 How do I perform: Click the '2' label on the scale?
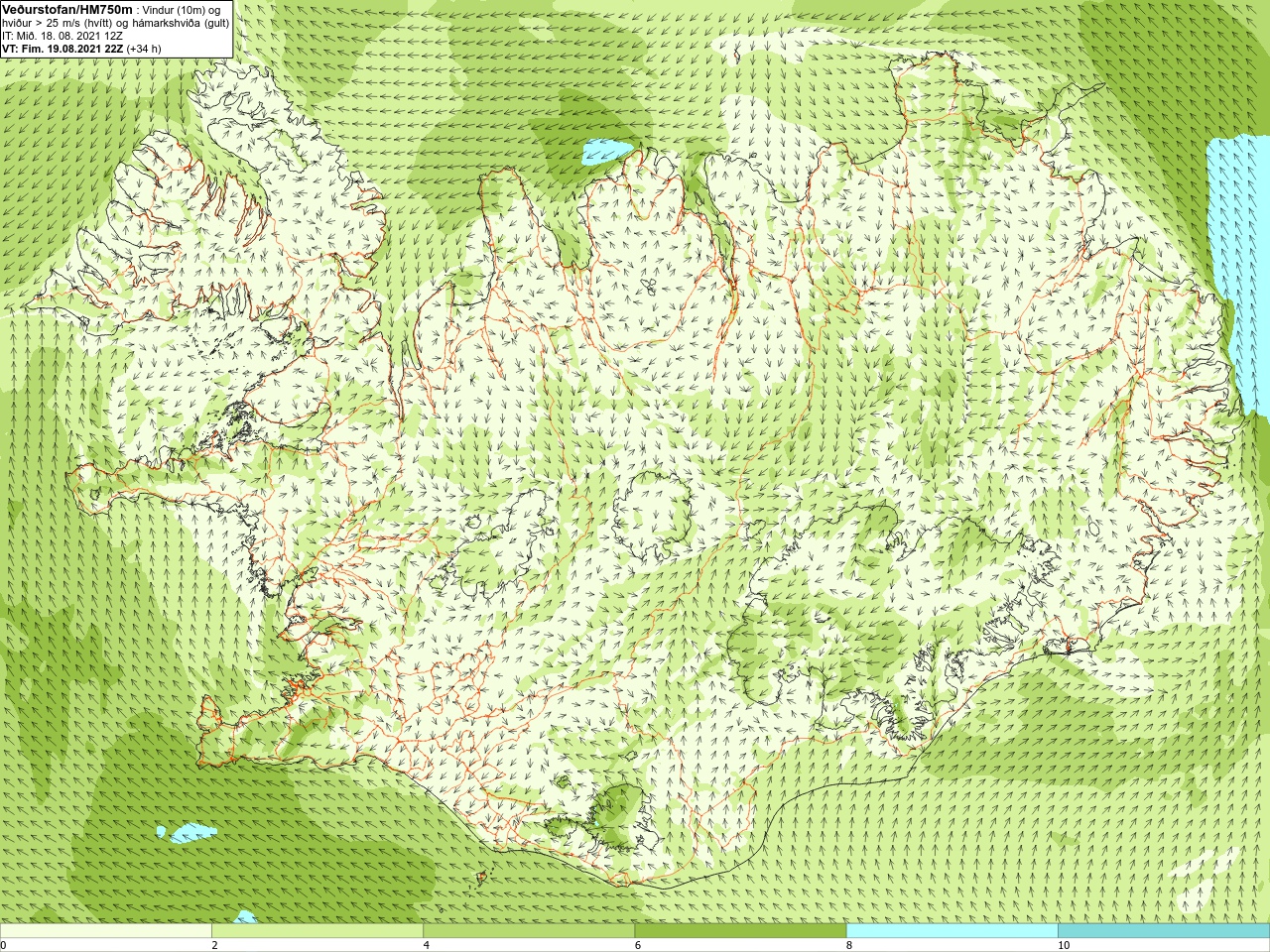(x=214, y=945)
